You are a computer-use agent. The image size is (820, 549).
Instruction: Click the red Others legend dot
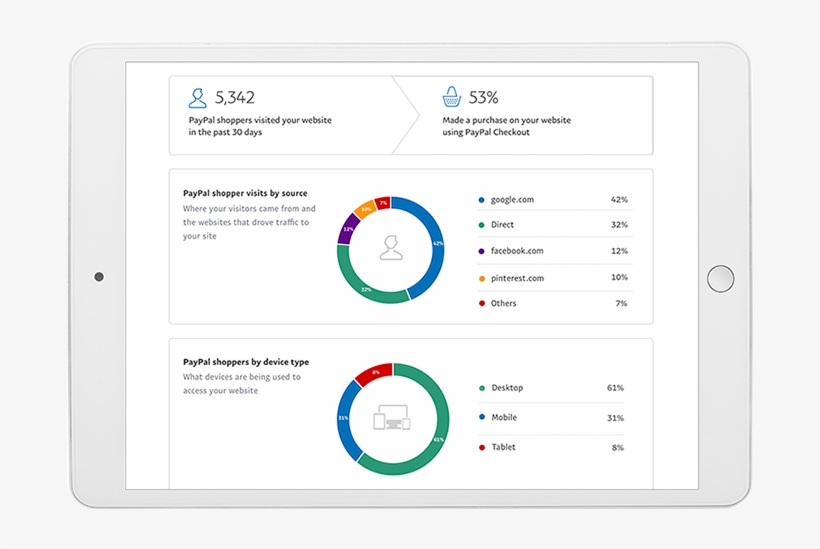482,303
